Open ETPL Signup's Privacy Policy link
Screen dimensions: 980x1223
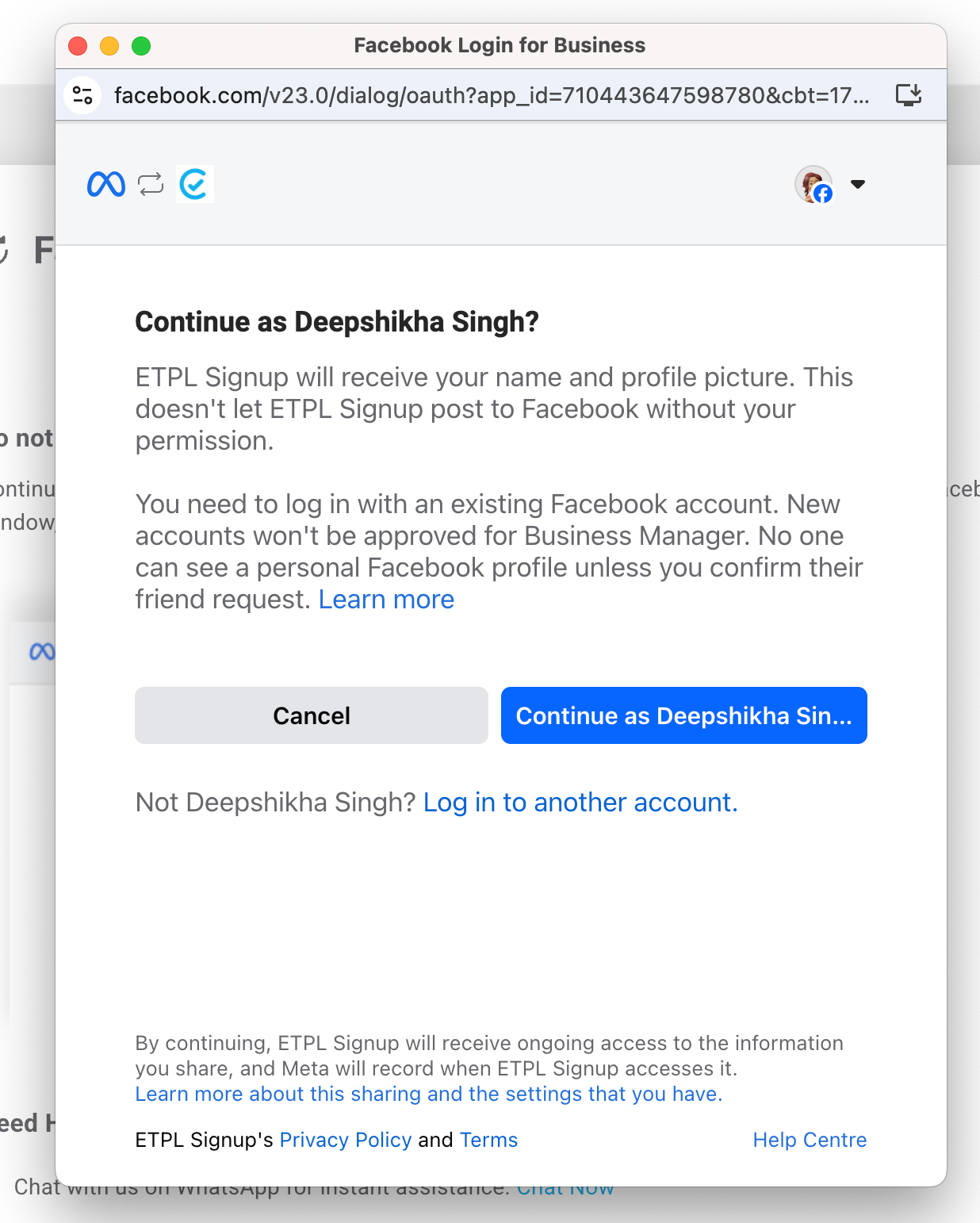pyautogui.click(x=346, y=1140)
